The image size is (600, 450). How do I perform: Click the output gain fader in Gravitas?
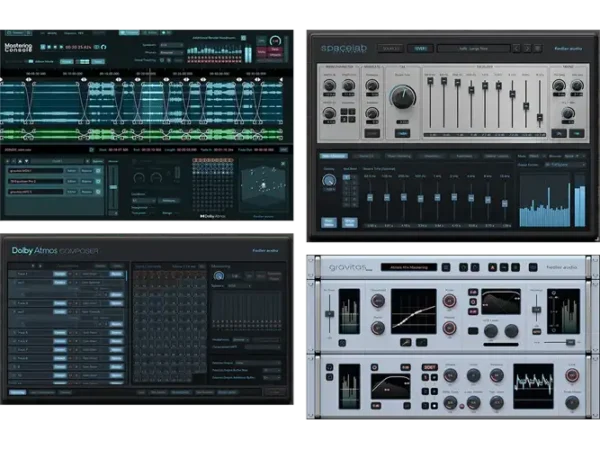(x=537, y=309)
